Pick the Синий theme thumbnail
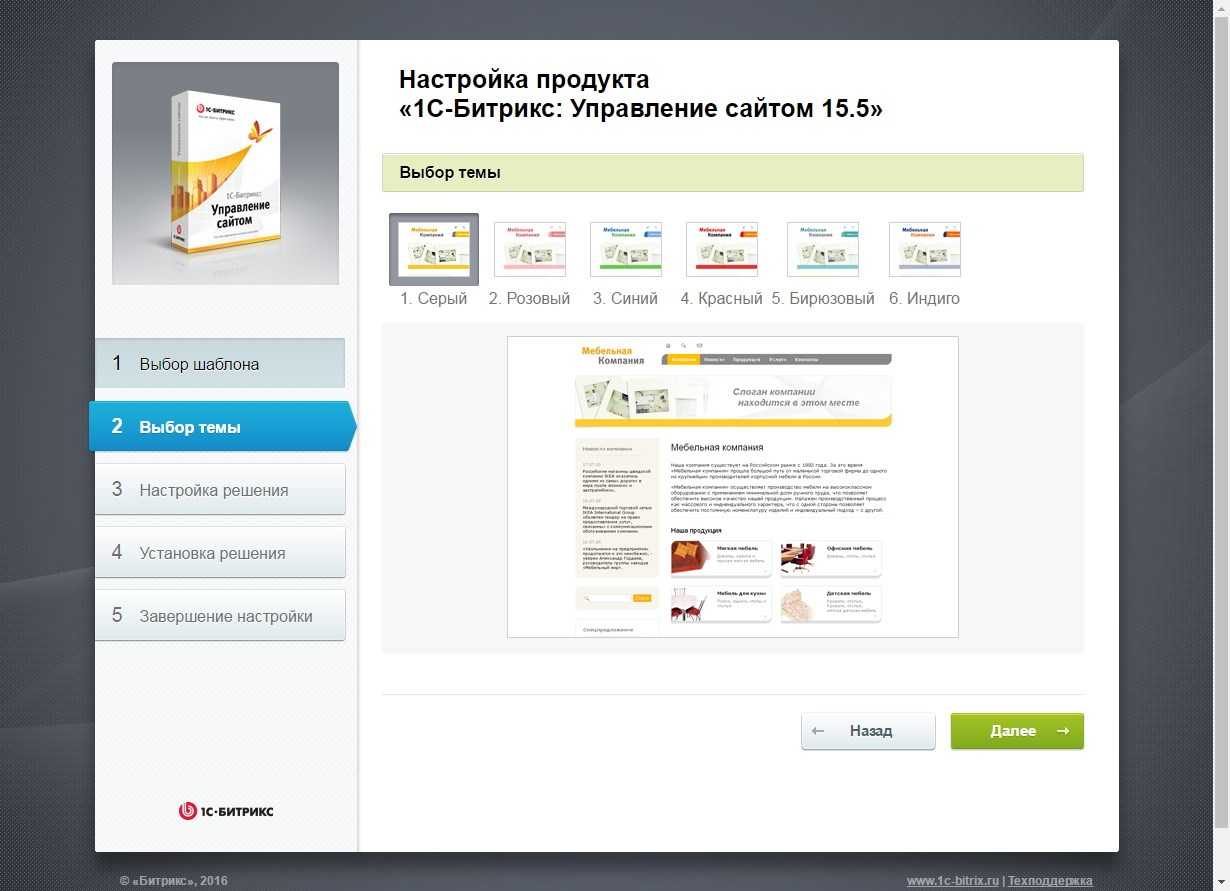Image resolution: width=1230 pixels, height=891 pixels. coord(625,249)
